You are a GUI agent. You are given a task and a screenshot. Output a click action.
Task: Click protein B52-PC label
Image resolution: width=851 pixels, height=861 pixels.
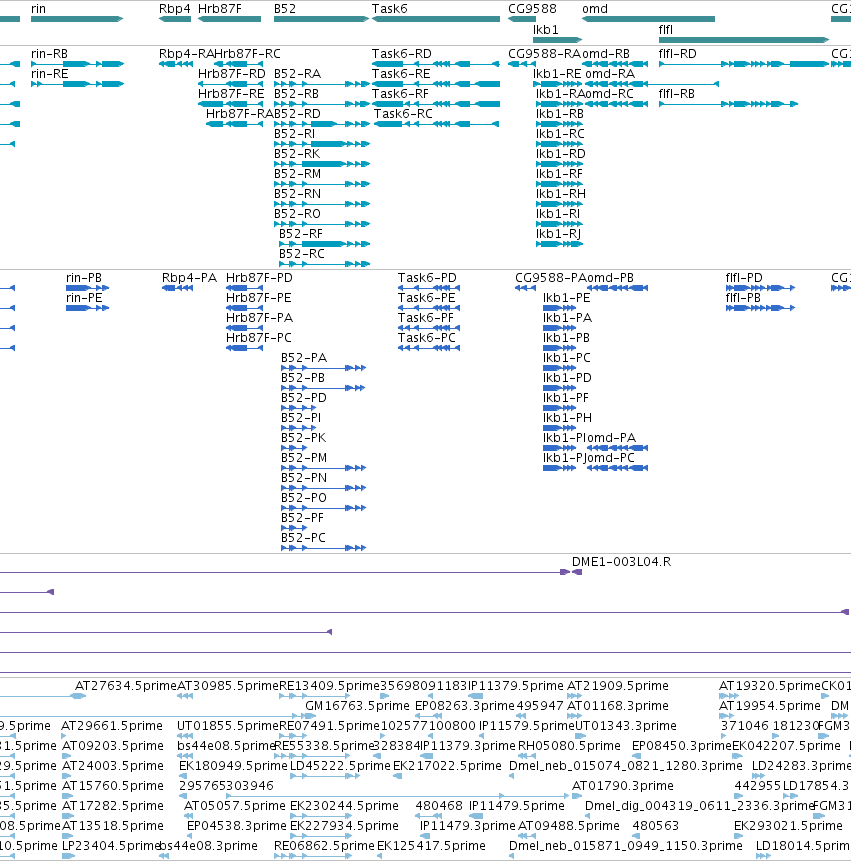pos(303,538)
